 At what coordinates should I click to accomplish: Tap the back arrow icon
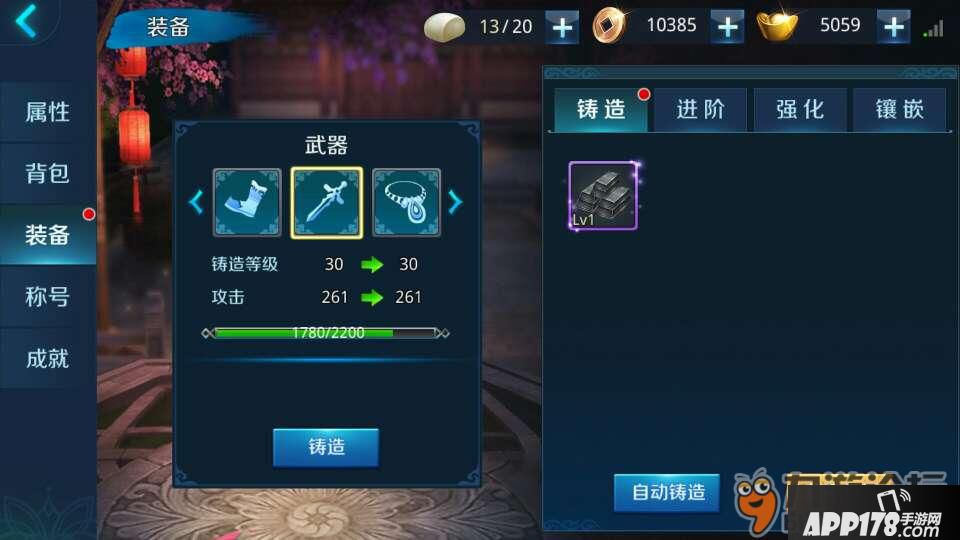click(26, 20)
